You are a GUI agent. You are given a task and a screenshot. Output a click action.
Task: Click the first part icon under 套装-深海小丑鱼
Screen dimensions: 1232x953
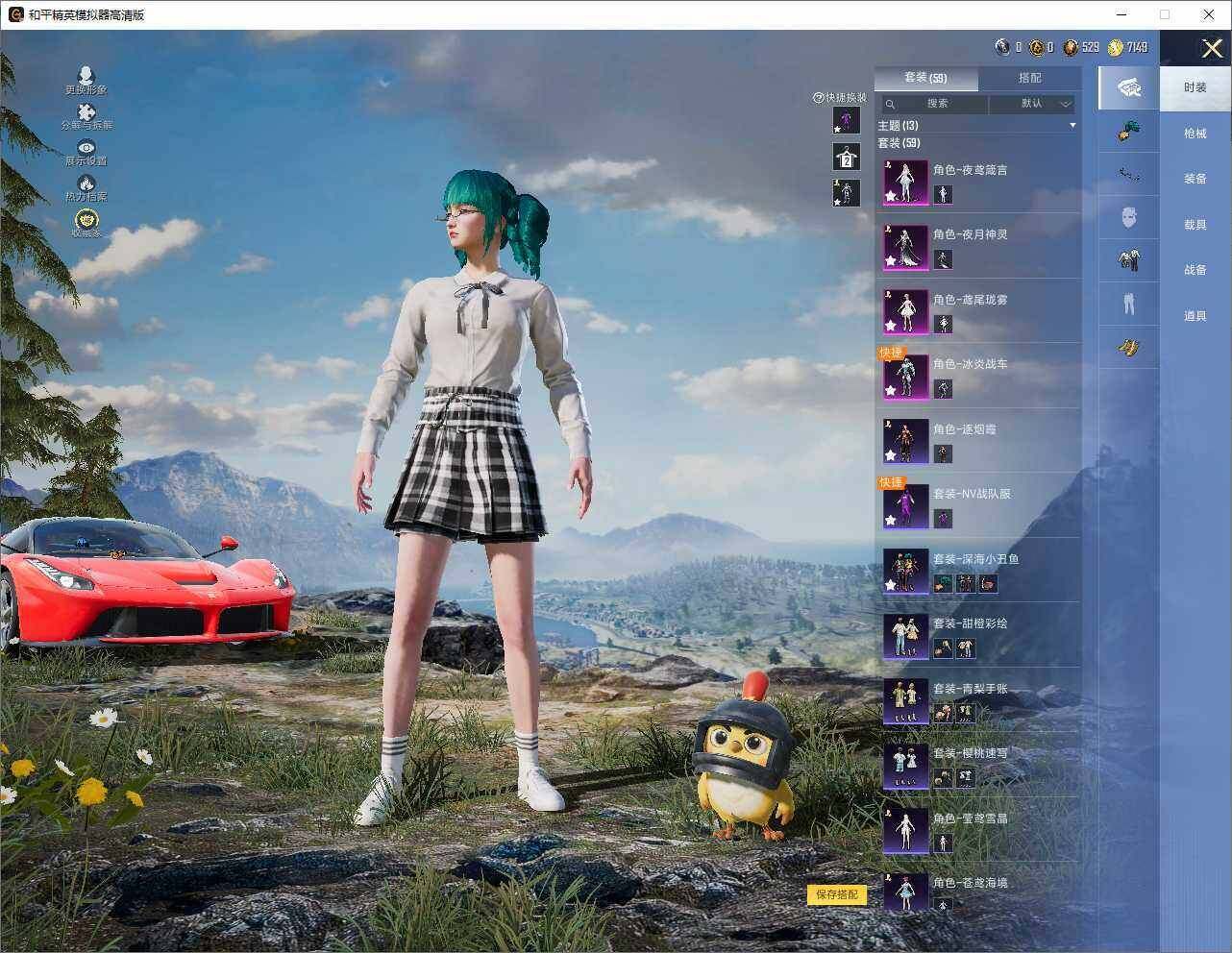943,583
